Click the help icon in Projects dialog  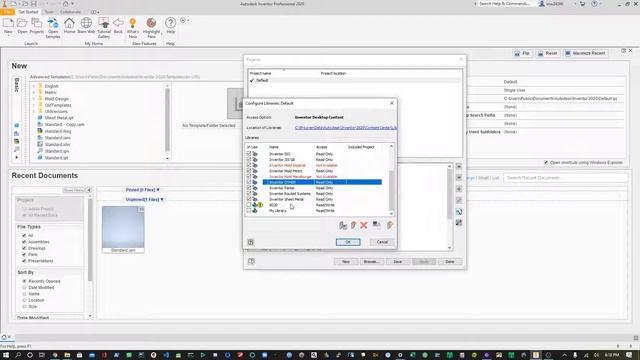click(251, 261)
